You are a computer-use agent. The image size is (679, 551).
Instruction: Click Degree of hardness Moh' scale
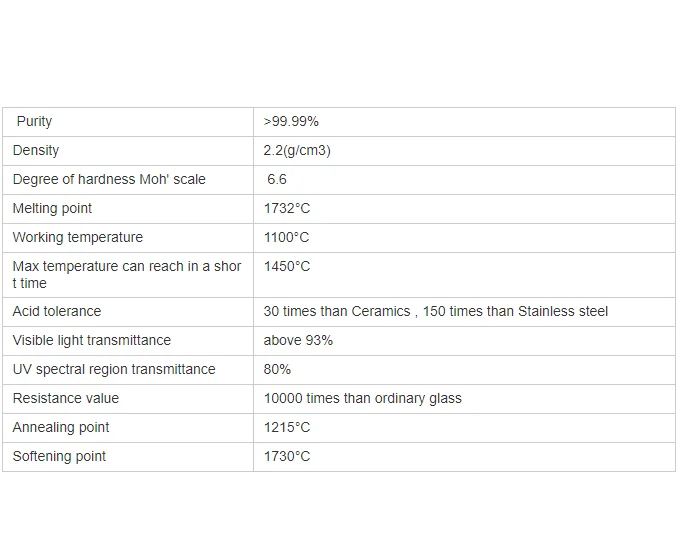pos(109,179)
